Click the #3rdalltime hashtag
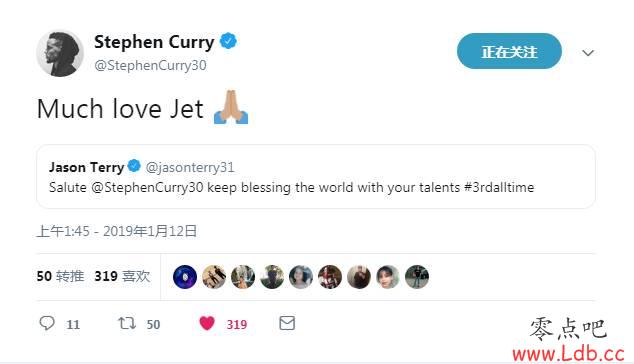 [499, 187]
